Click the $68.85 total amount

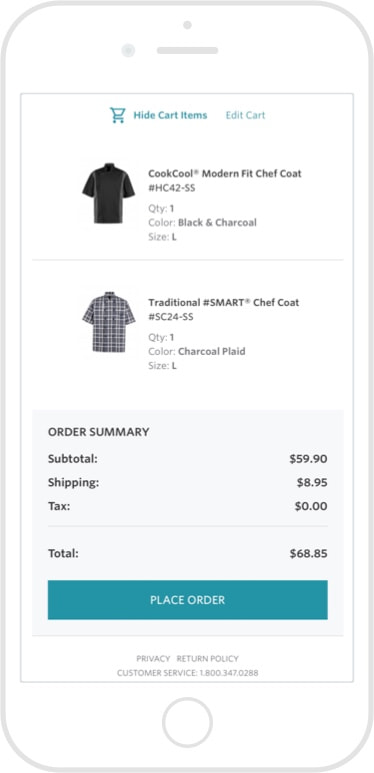tap(308, 554)
